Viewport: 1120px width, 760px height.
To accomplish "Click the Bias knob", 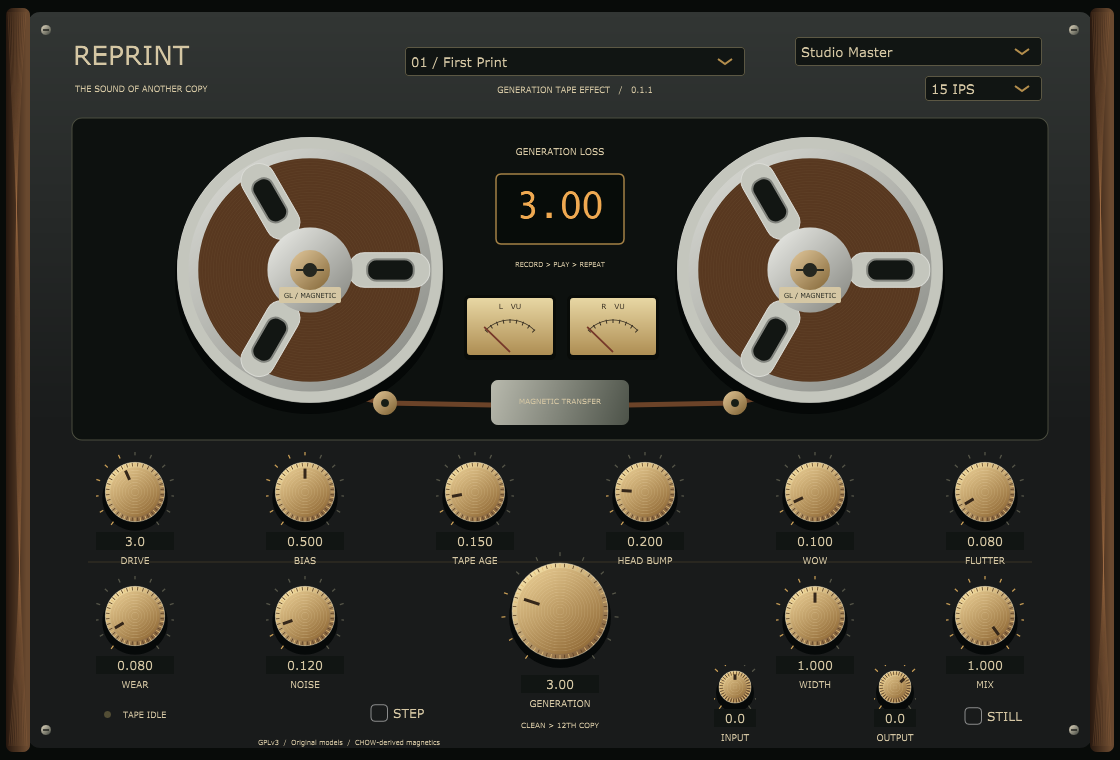I will point(305,492).
